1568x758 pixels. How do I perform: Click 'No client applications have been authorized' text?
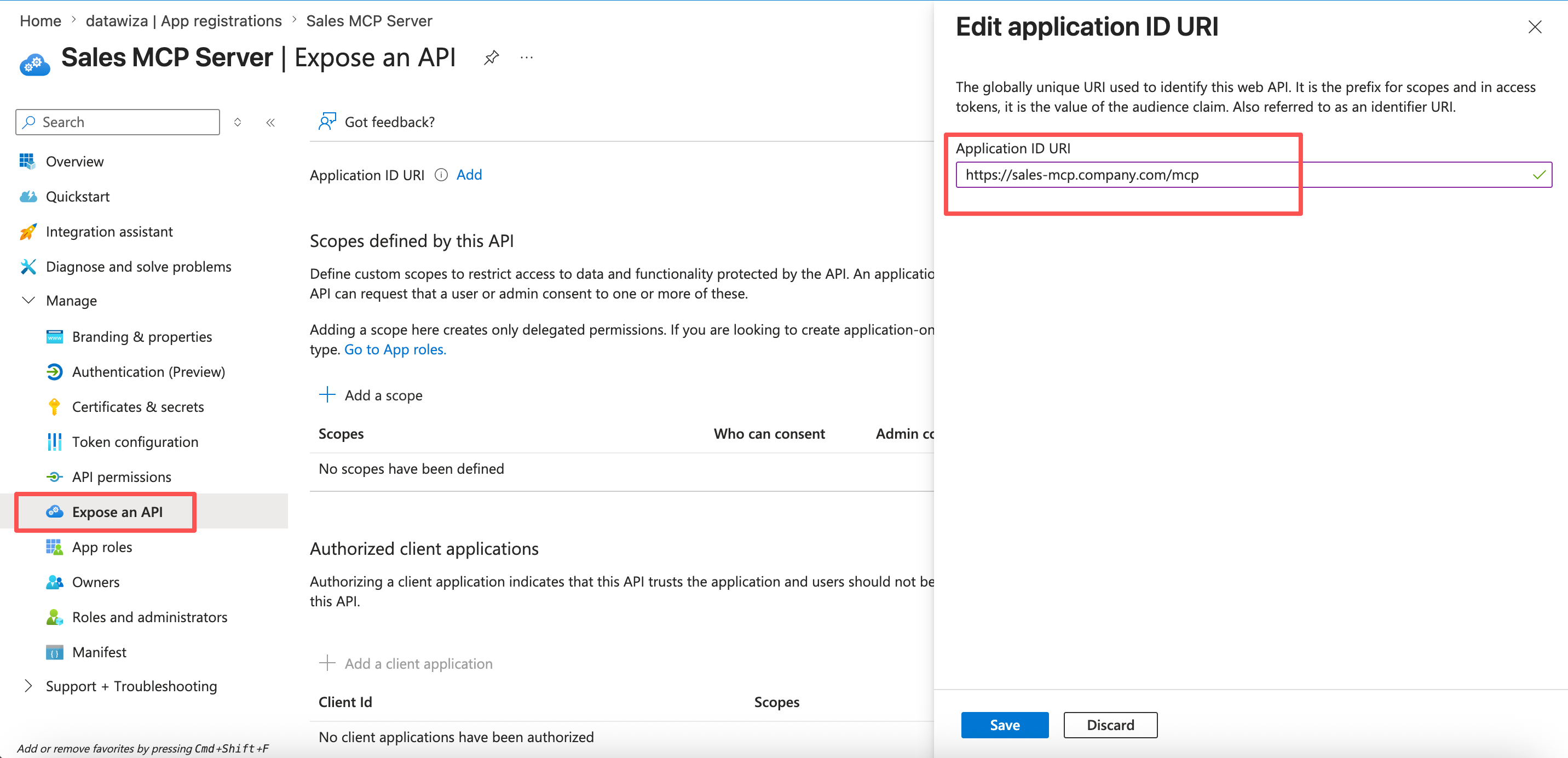[457, 737]
